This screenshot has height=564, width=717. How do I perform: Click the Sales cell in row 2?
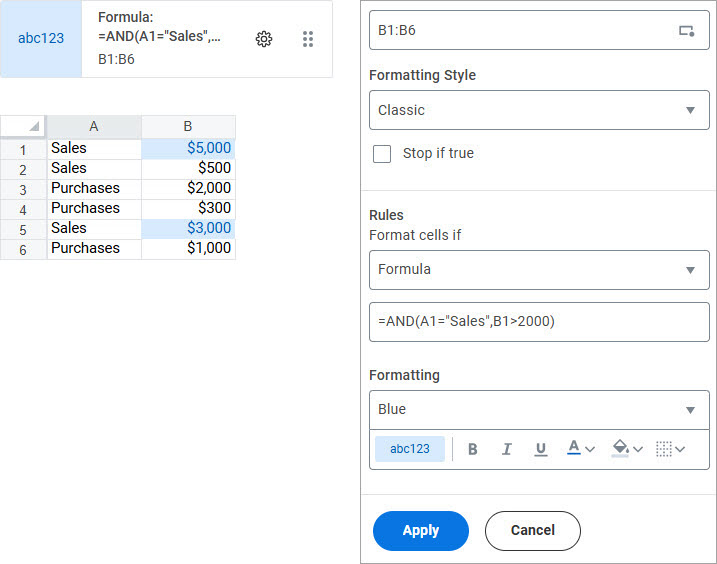[x=94, y=168]
